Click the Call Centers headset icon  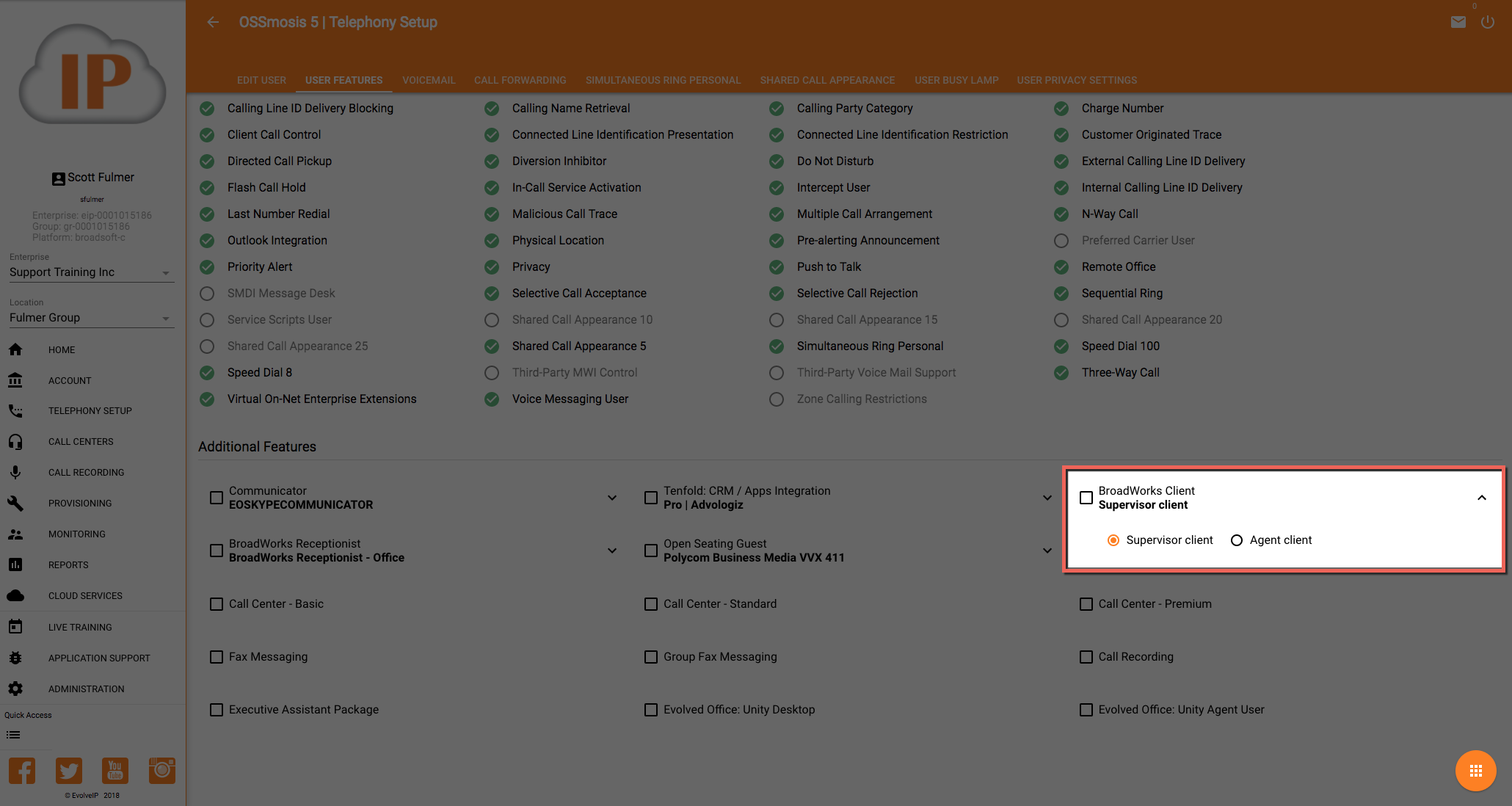click(15, 442)
